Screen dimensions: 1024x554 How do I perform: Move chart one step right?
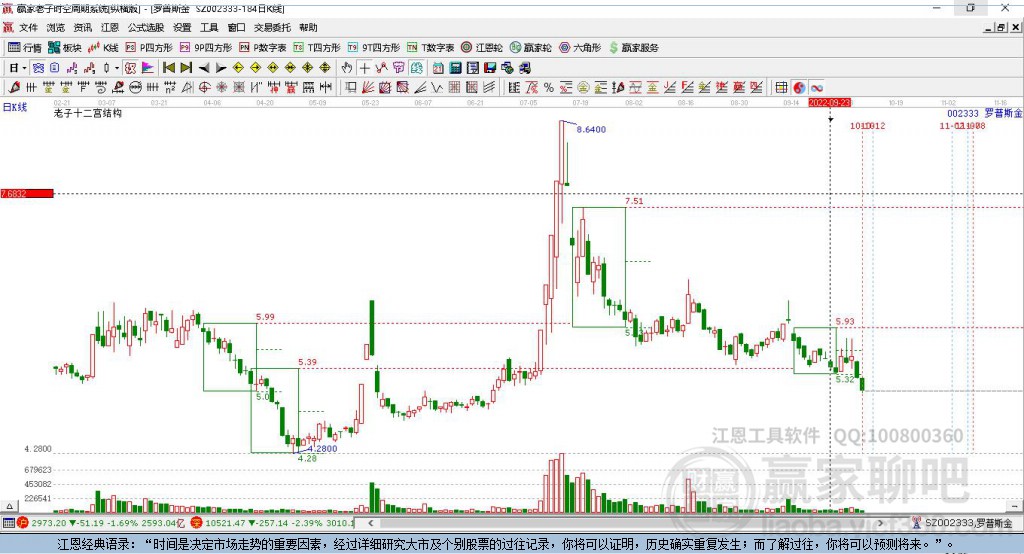[221, 68]
